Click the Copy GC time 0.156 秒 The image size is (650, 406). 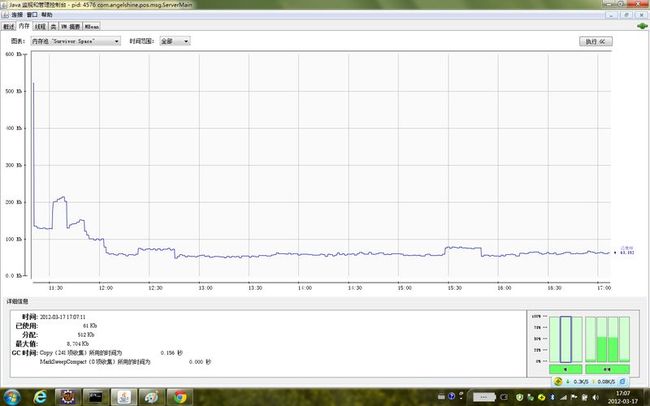pyautogui.click(x=172, y=353)
